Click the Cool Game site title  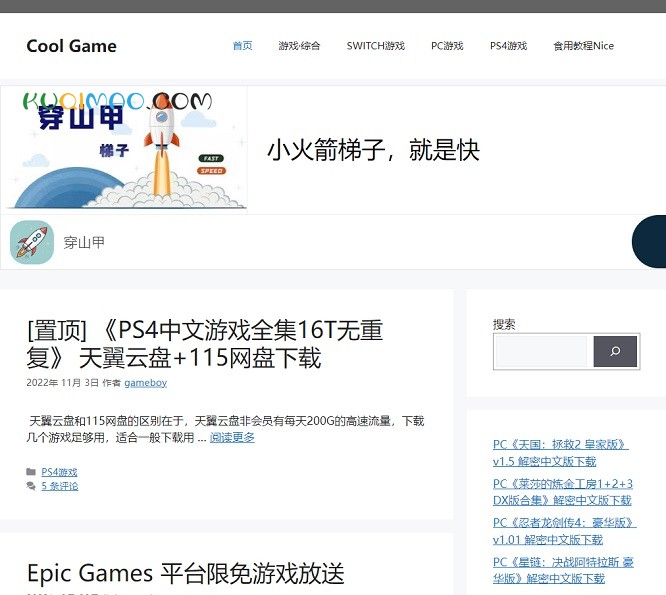tap(71, 46)
